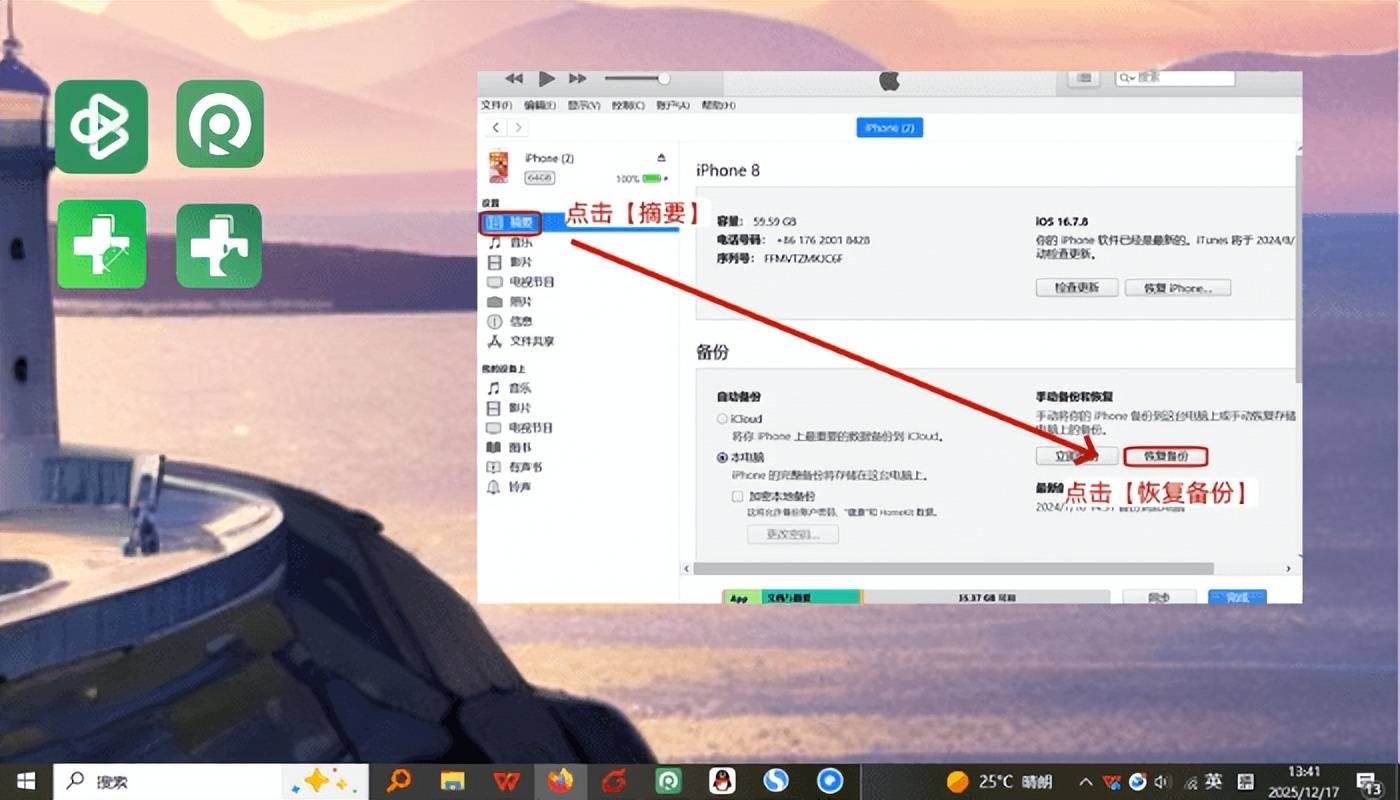Click the list view icon beside search
The width and height of the screenshot is (1400, 800).
click(1084, 78)
